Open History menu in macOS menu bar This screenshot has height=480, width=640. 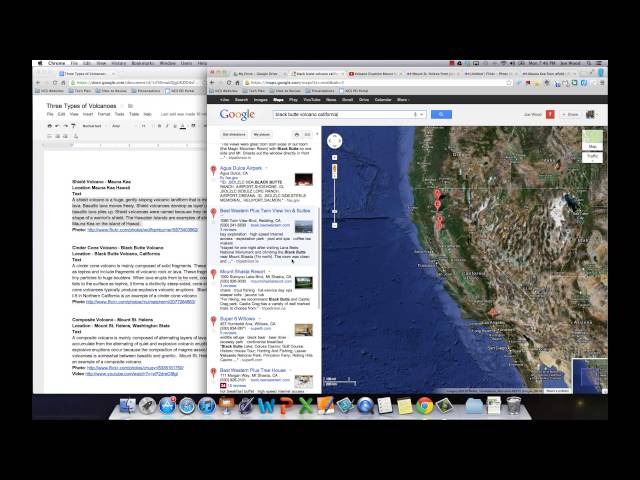pyautogui.click(x=119, y=63)
